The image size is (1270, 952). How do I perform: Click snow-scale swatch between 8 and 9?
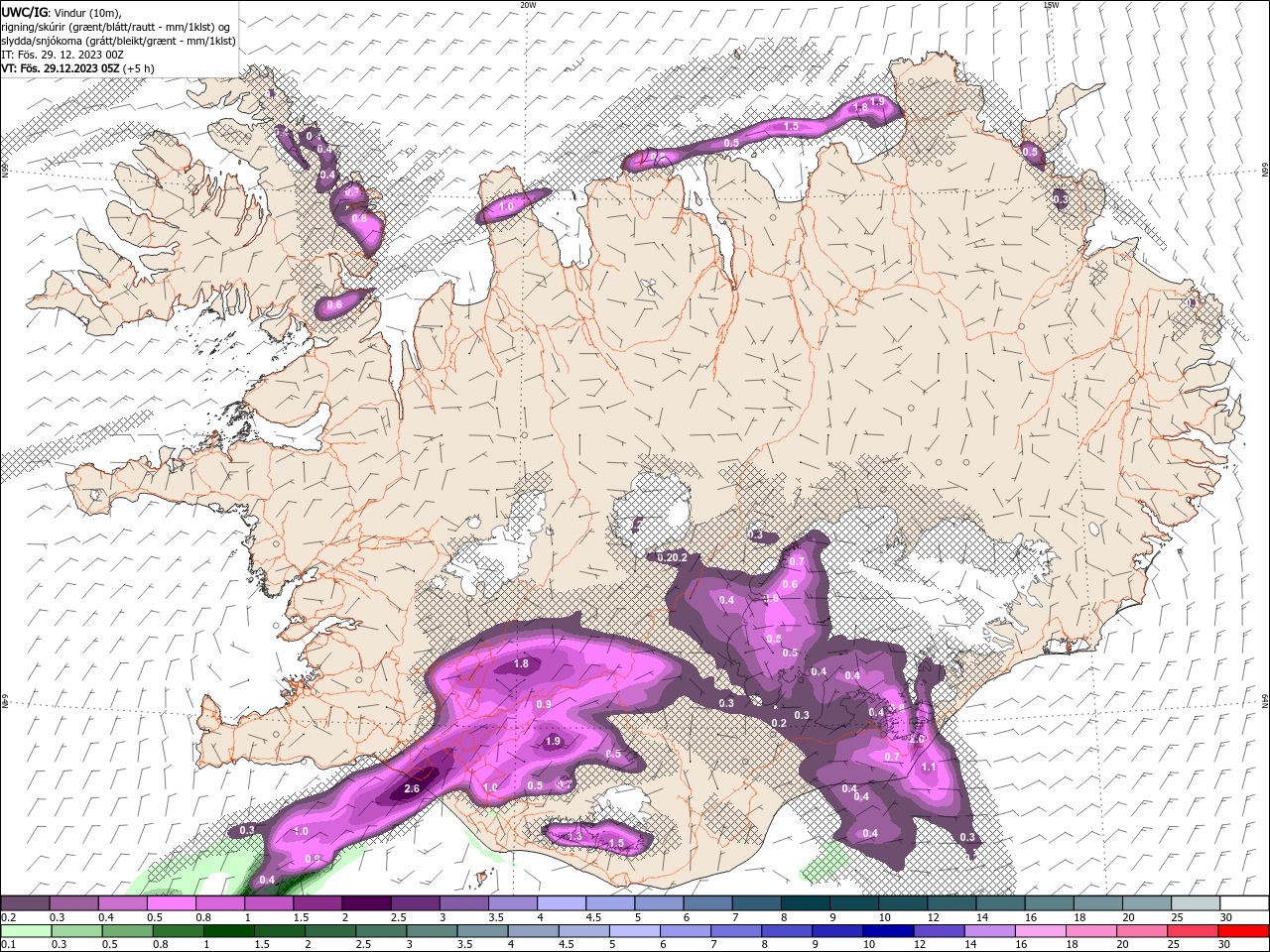point(804,903)
